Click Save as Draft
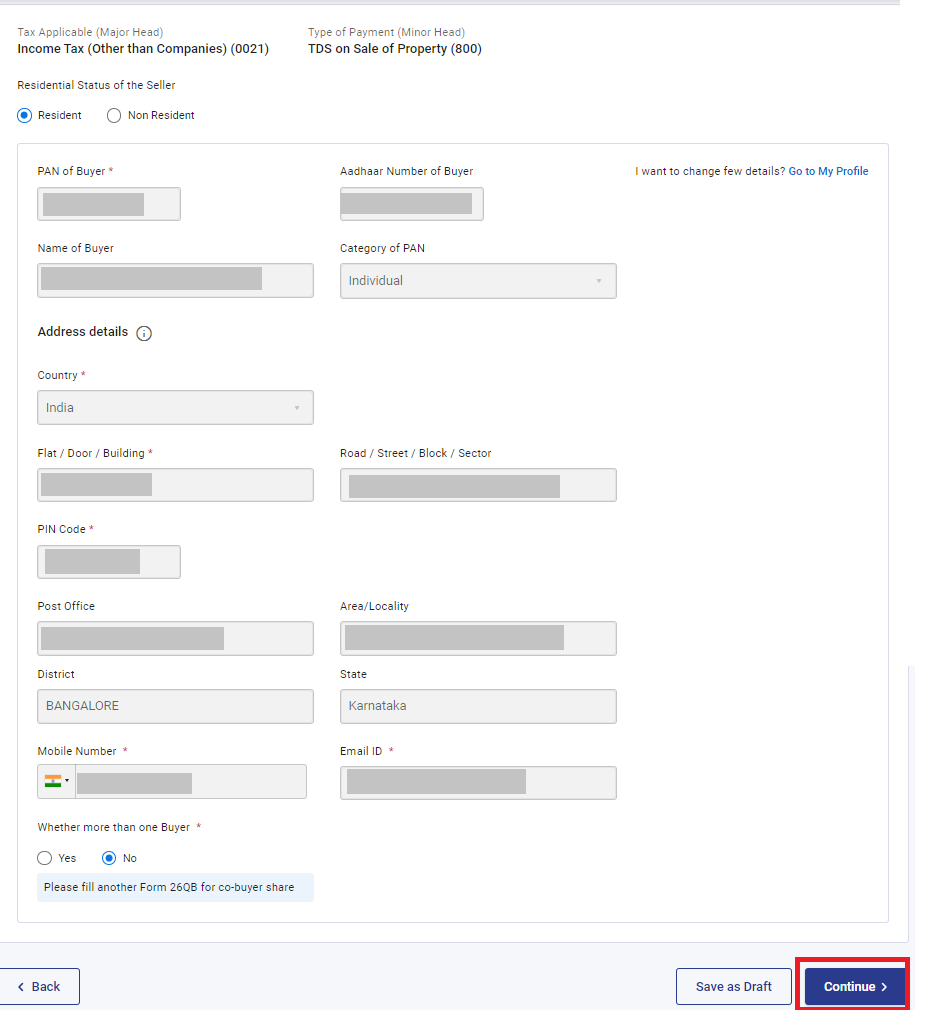The image size is (929, 1010). [x=733, y=986]
